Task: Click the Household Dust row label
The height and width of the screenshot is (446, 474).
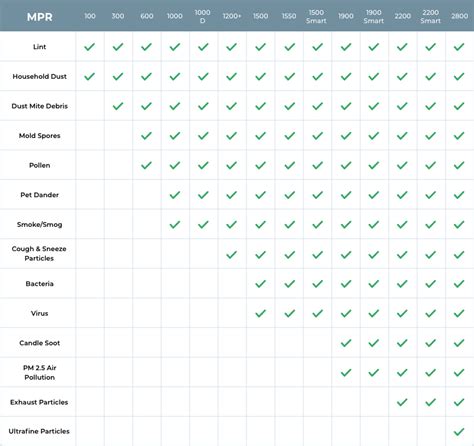Action: tap(39, 76)
